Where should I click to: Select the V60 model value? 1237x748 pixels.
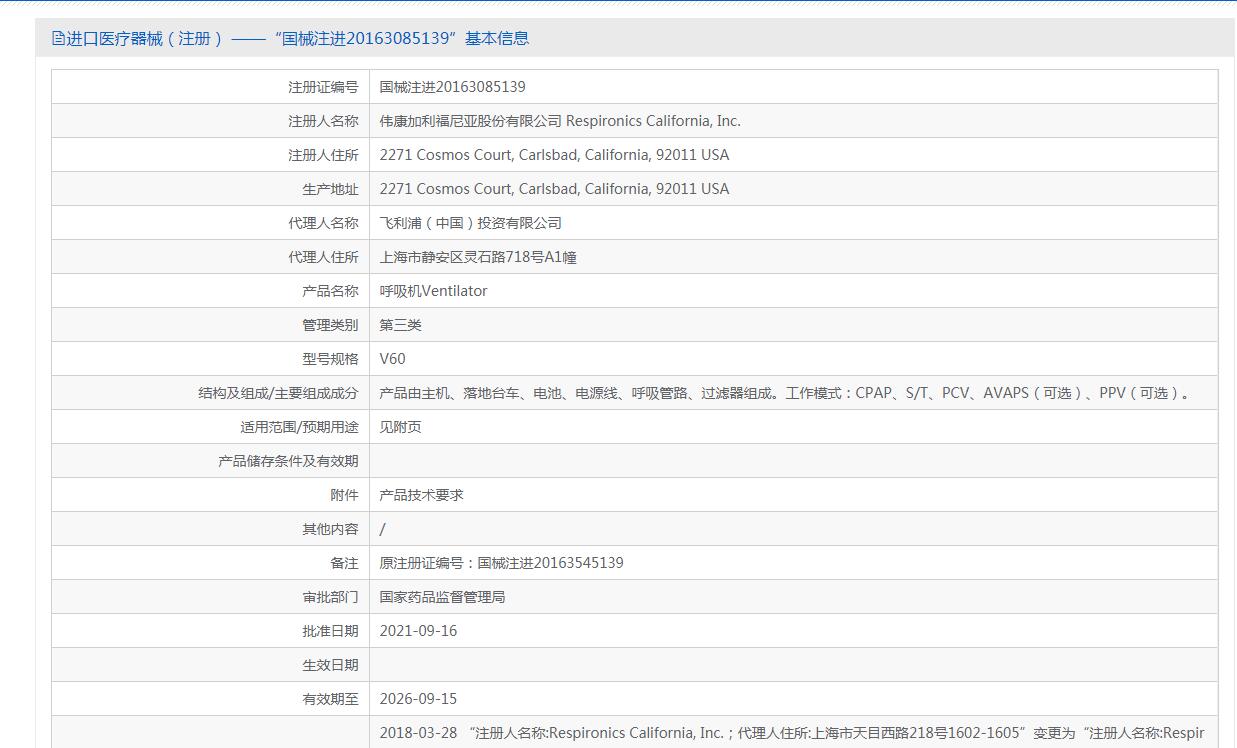pos(393,359)
